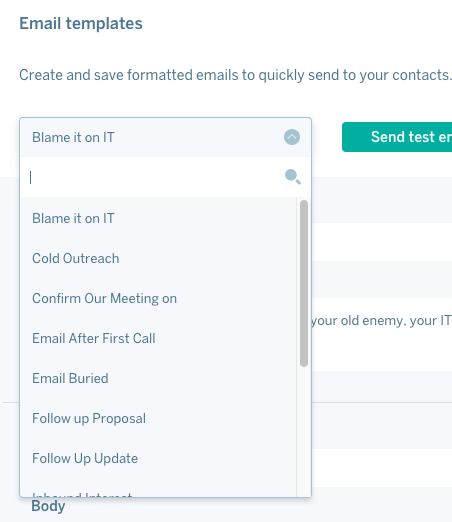Image resolution: width=452 pixels, height=522 pixels.
Task: Pick the Email After First Call template
Action: click(158, 339)
